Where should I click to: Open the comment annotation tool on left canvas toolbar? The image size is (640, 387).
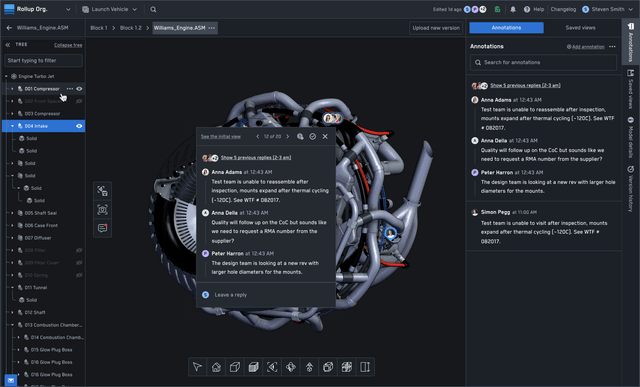pyautogui.click(x=102, y=228)
